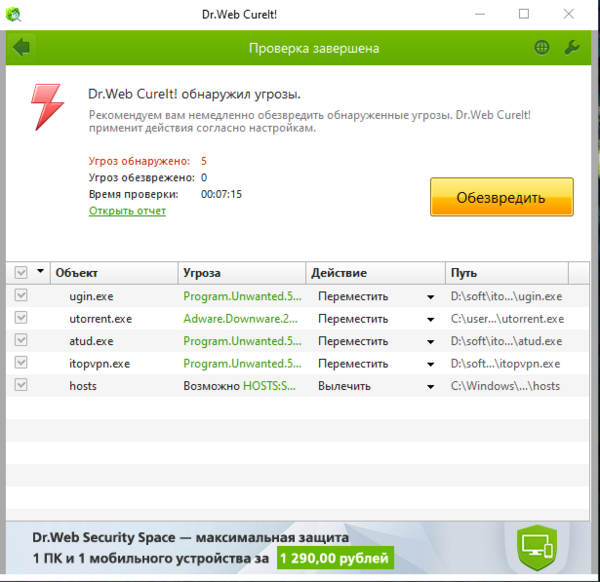
Task: Close the Dr.Web CureIt! window
Action: coord(569,14)
